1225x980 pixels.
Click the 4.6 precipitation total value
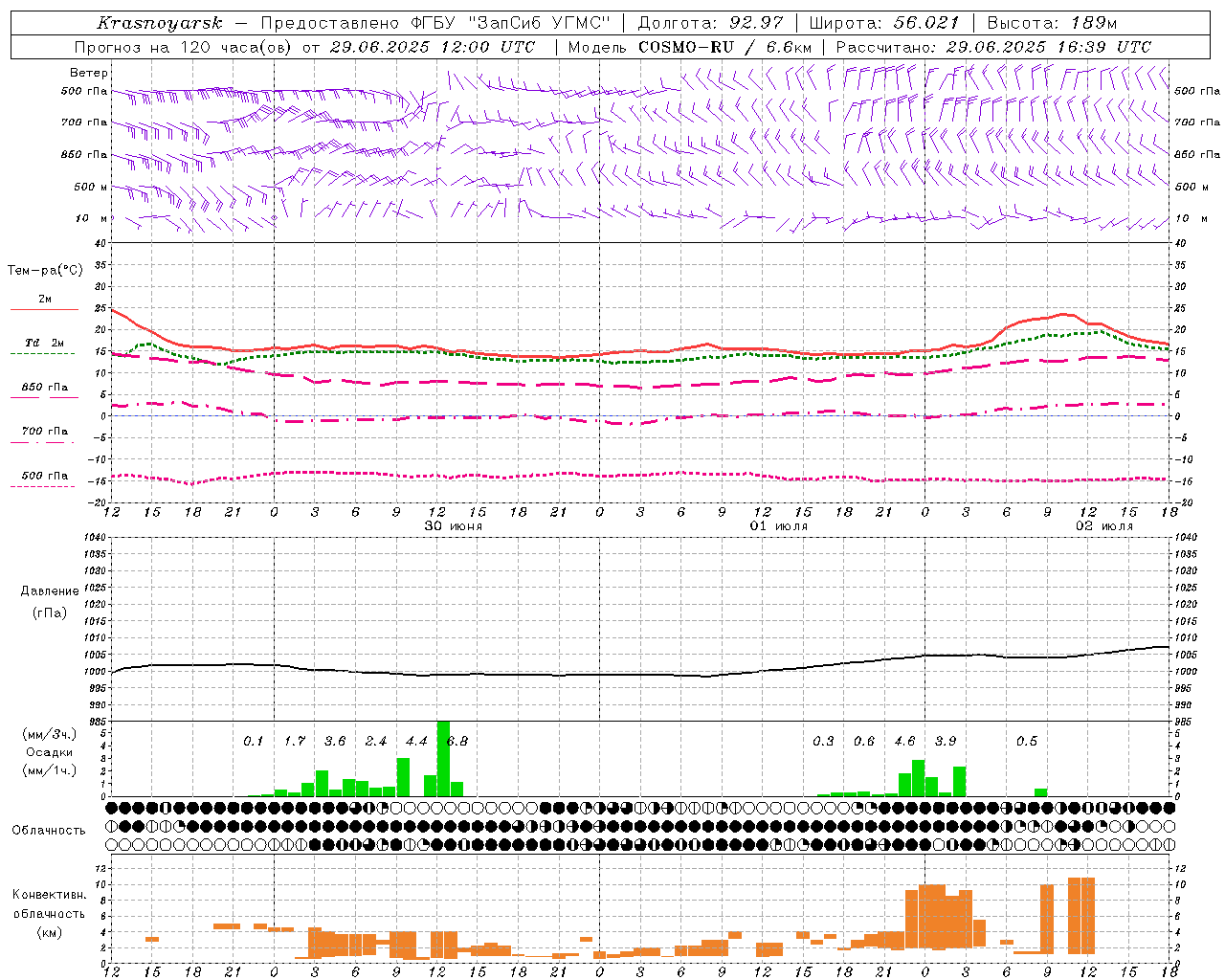coord(904,741)
